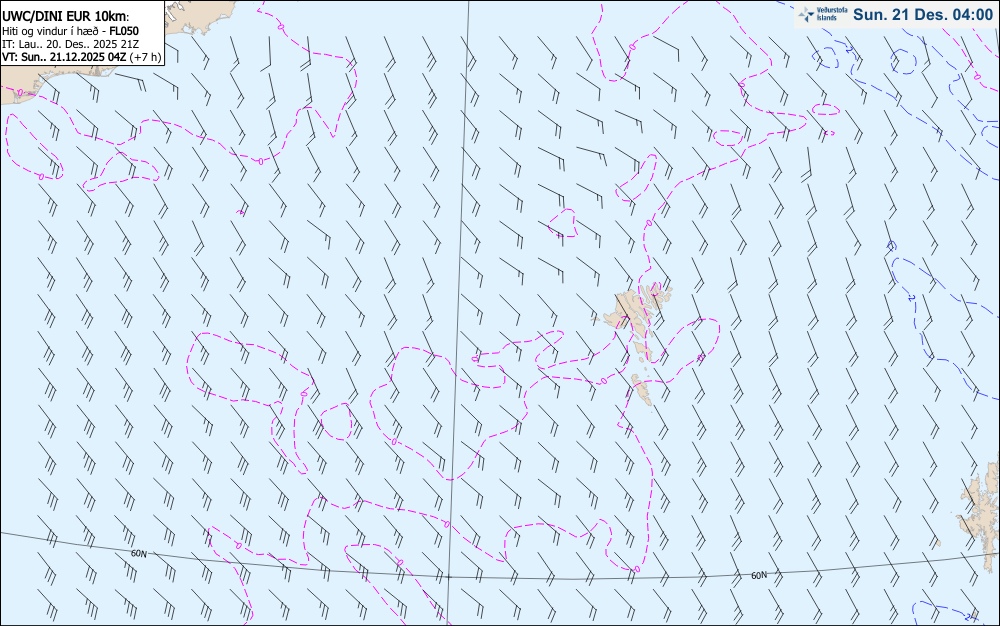Viewport: 1000px width, 626px height.
Task: Click the right "60N" latitude label
Action: coord(759,575)
